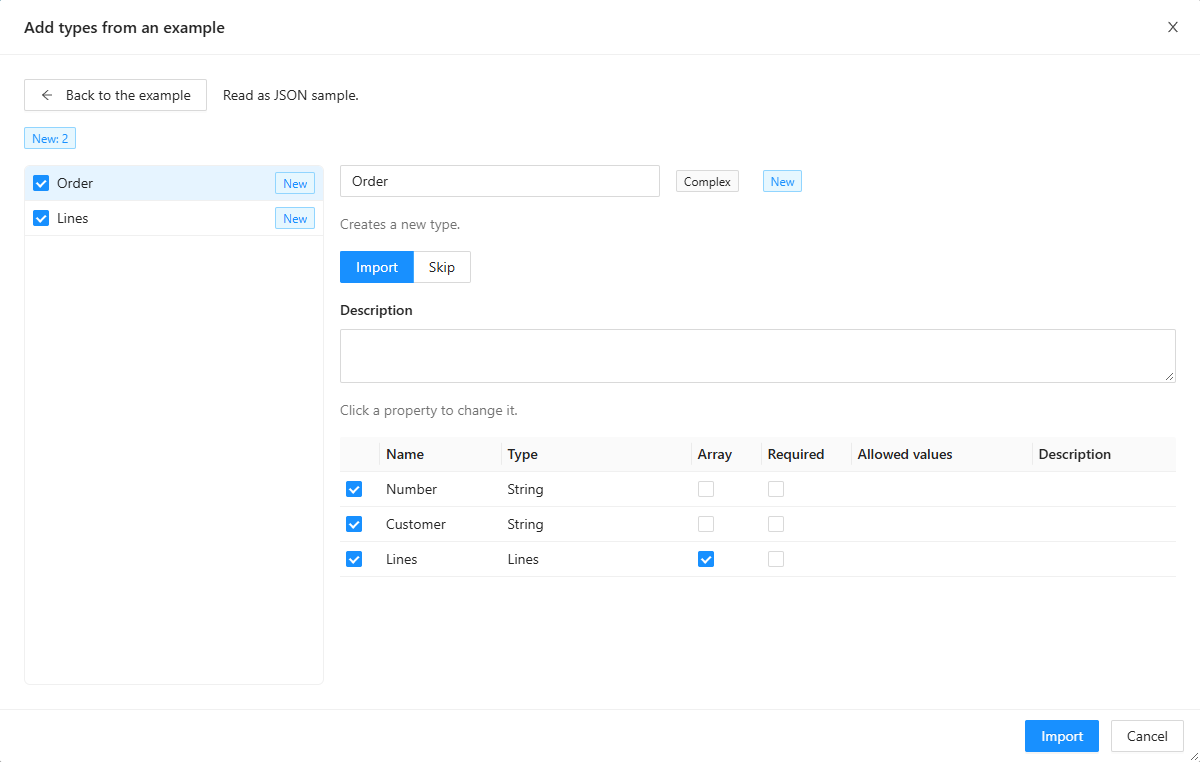Screen dimensions: 1200x762
Task: Mark Customer property as Required
Action: point(776,524)
